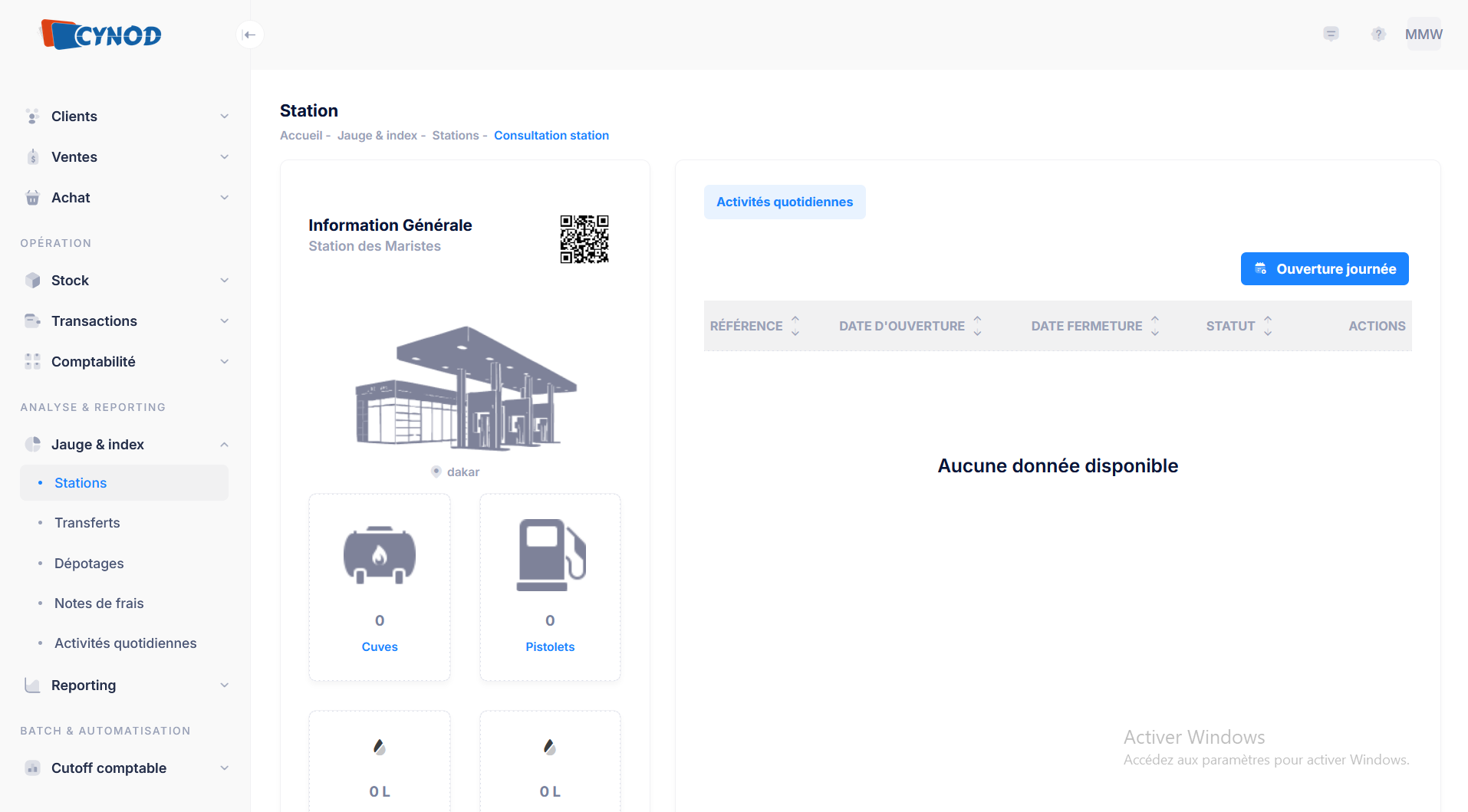Image resolution: width=1468 pixels, height=812 pixels.
Task: Expand the Comptabilité submenu
Action: [224, 362]
